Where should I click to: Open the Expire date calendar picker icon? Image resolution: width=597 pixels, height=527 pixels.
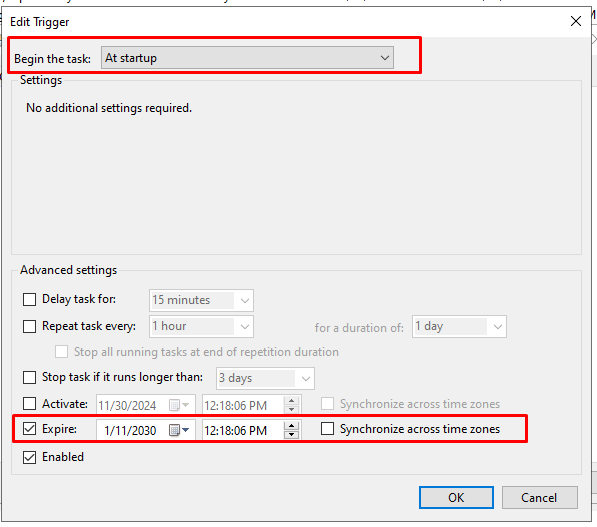click(x=179, y=430)
